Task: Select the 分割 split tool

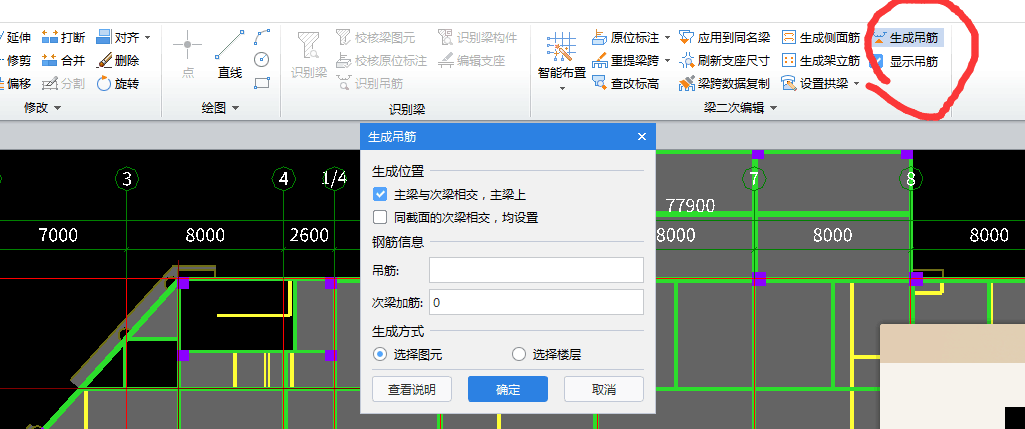Action: [63, 84]
